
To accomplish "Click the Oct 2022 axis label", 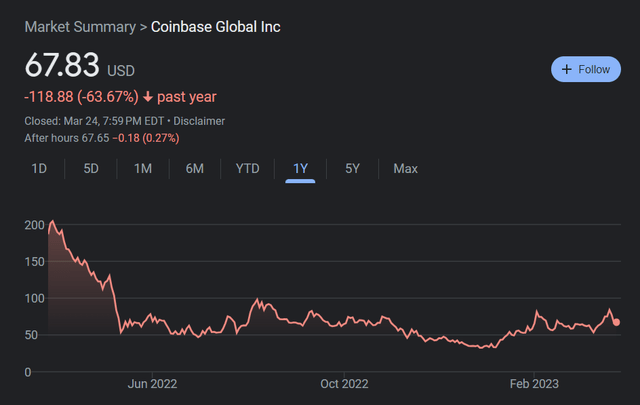I will click(x=344, y=384).
